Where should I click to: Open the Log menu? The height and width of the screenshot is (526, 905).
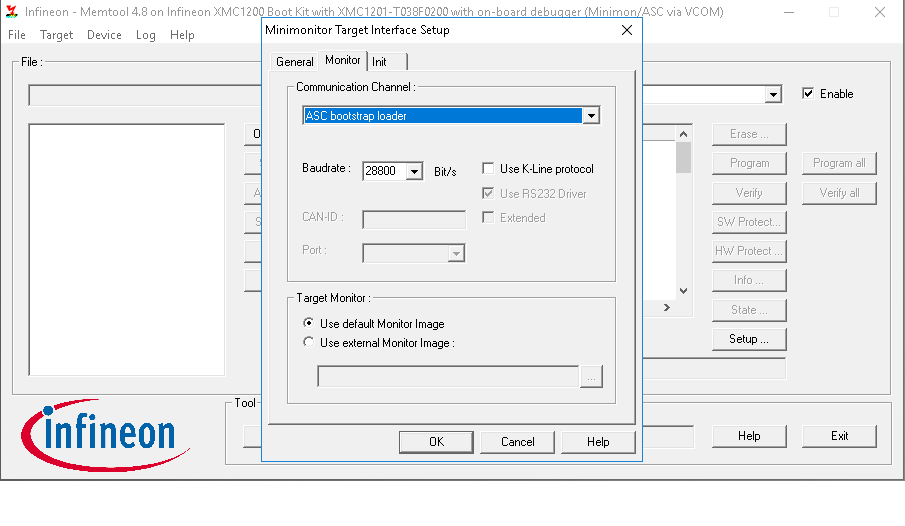pos(145,35)
